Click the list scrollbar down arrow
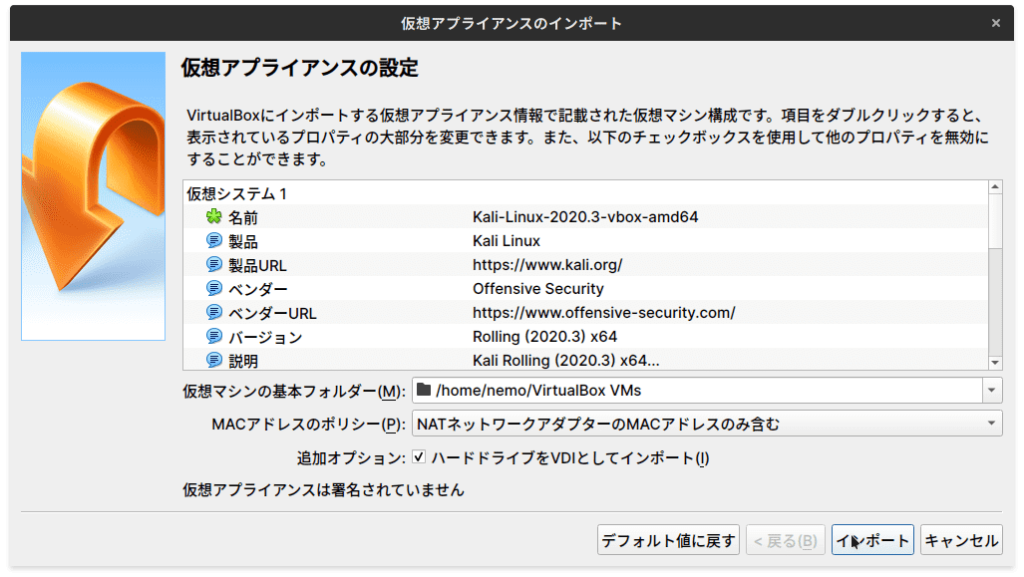This screenshot has height=577, width=1024. point(995,362)
